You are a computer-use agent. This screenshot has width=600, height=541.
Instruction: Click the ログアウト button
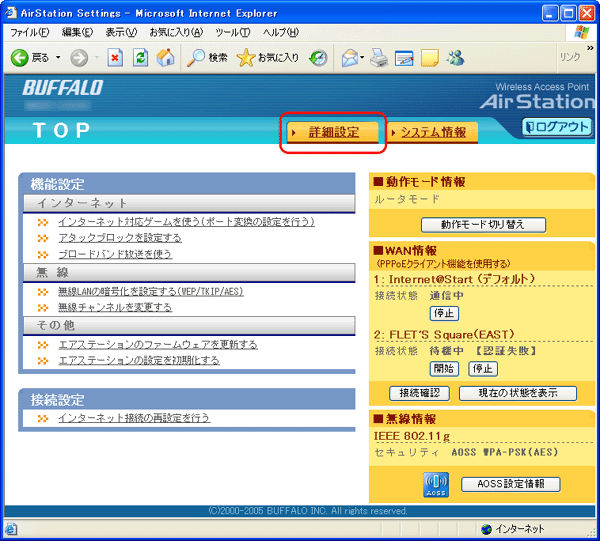point(557,127)
